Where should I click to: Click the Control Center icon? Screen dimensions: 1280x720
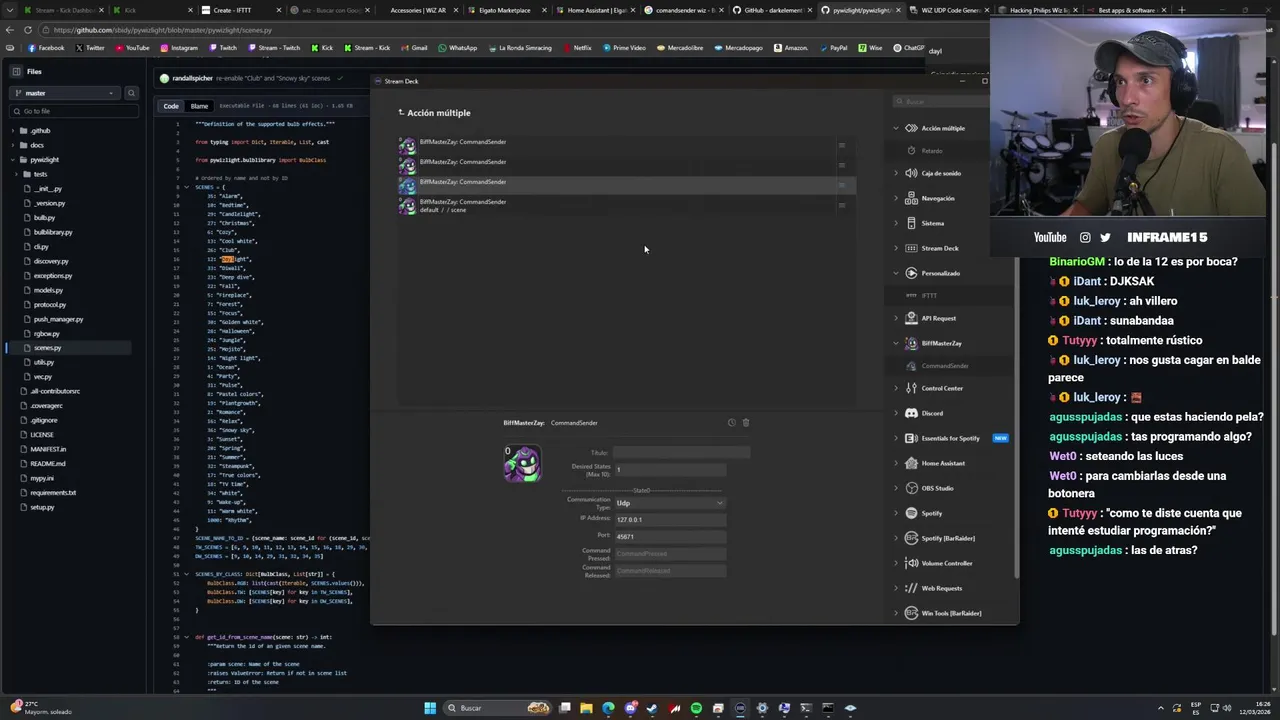click(x=911, y=388)
